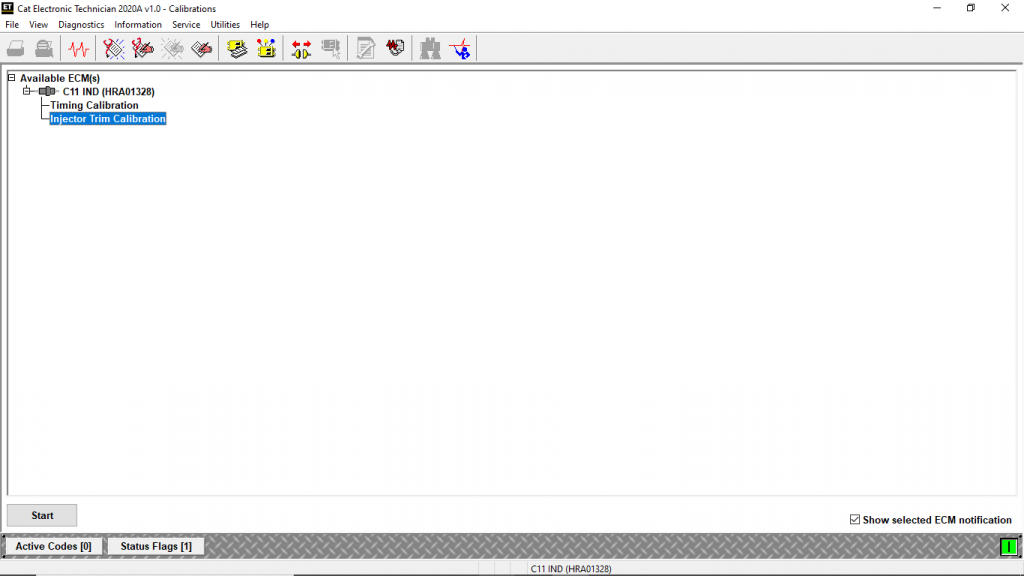1024x576 pixels.
Task: Open the Diagnostics menu
Action: point(81,24)
